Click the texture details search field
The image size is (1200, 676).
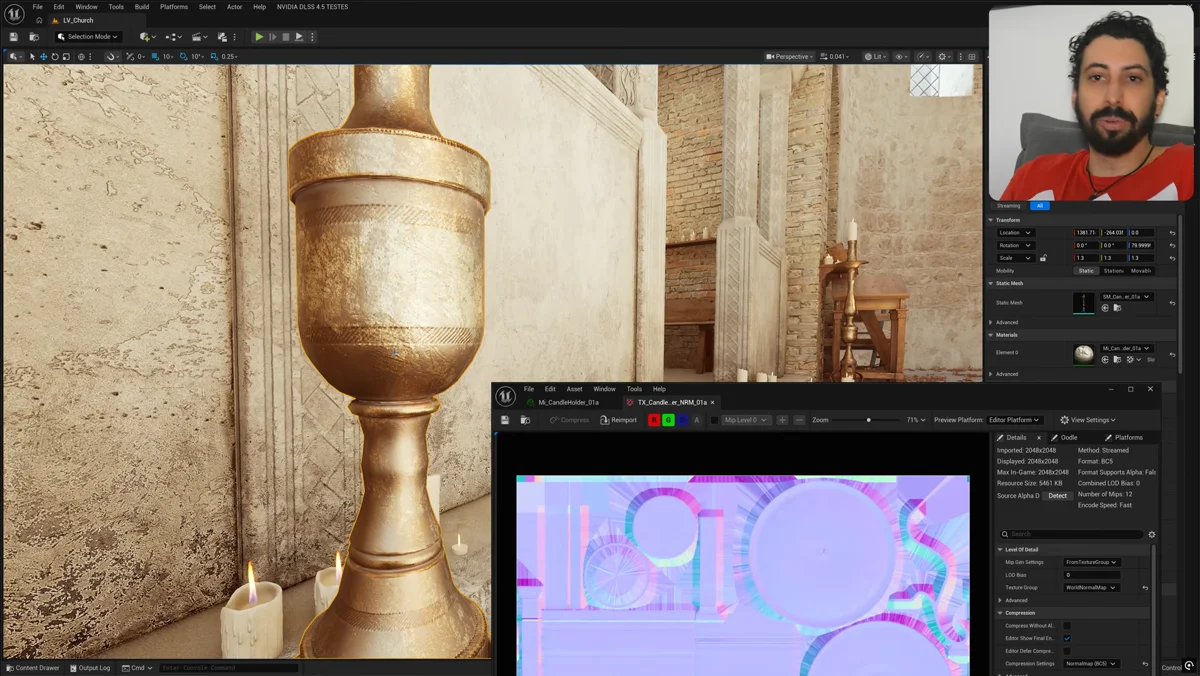[x=1073, y=534]
